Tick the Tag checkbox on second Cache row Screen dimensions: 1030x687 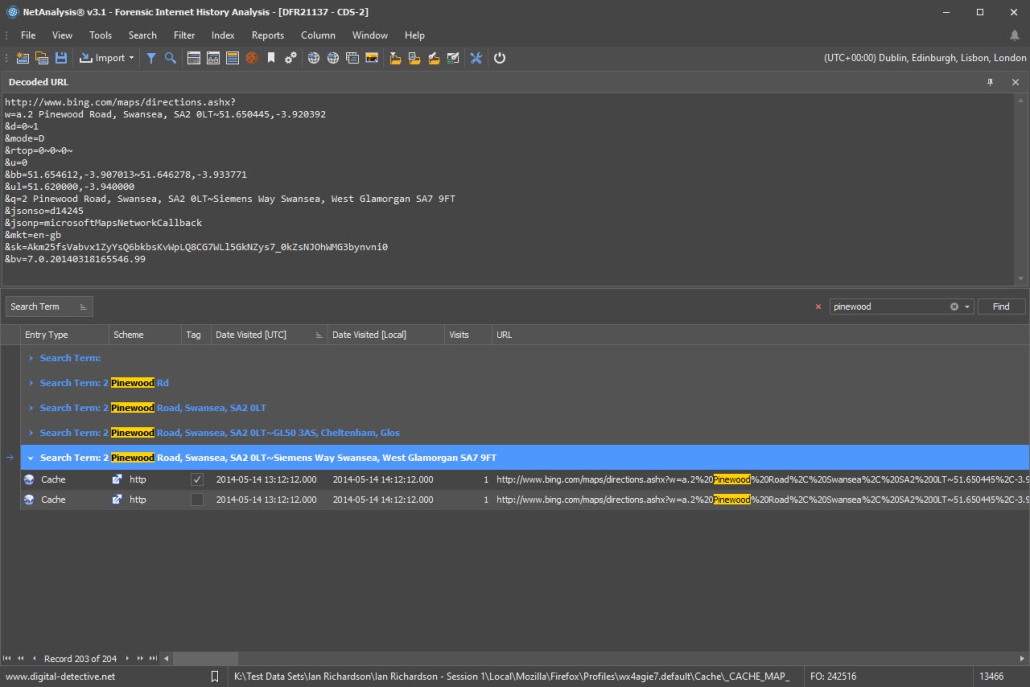[x=196, y=500]
